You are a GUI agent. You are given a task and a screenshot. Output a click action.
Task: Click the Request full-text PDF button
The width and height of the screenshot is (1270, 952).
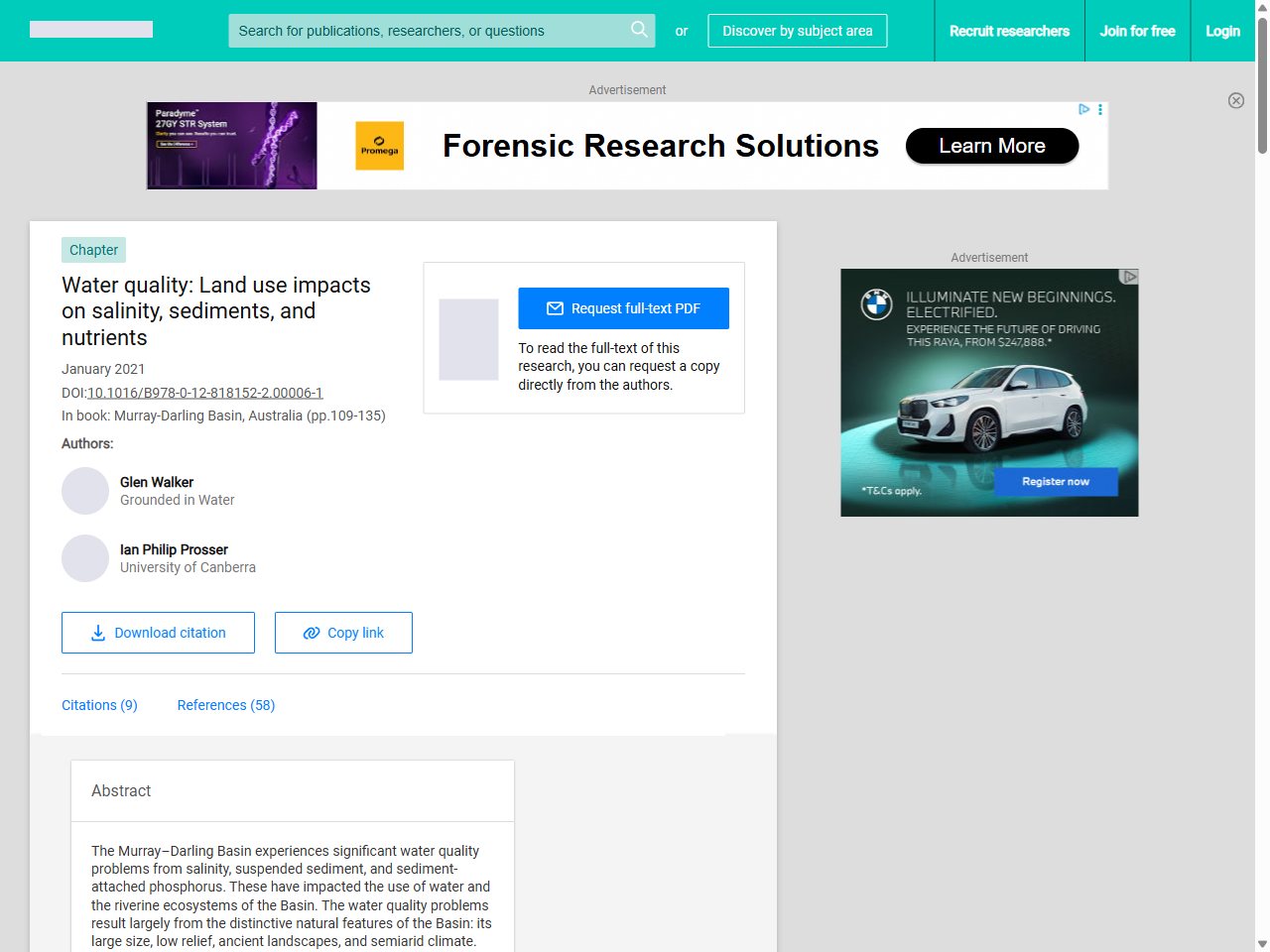click(x=623, y=308)
